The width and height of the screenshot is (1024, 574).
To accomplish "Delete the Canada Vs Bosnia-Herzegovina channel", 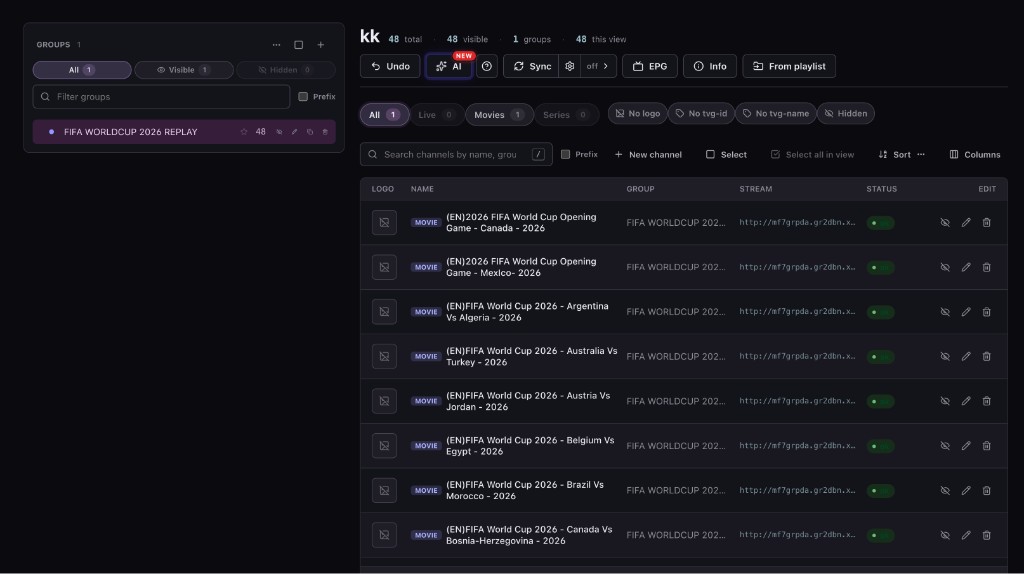I will [987, 535].
